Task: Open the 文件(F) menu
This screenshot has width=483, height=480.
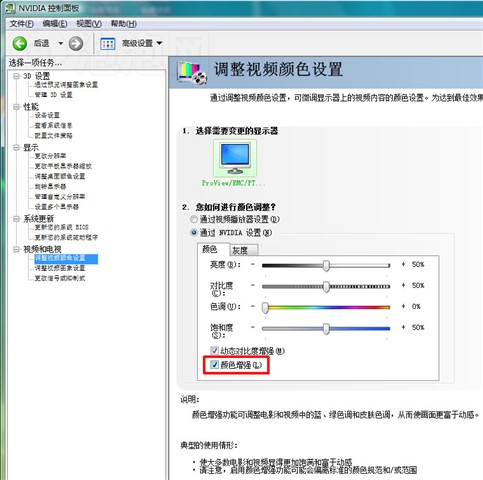Action: click(21, 24)
